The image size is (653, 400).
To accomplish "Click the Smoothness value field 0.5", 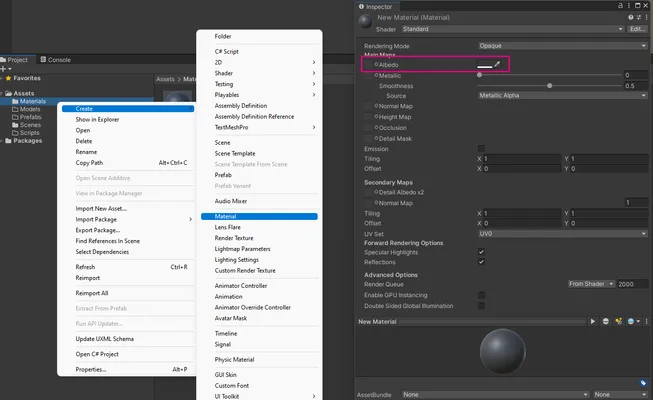I will (636, 86).
